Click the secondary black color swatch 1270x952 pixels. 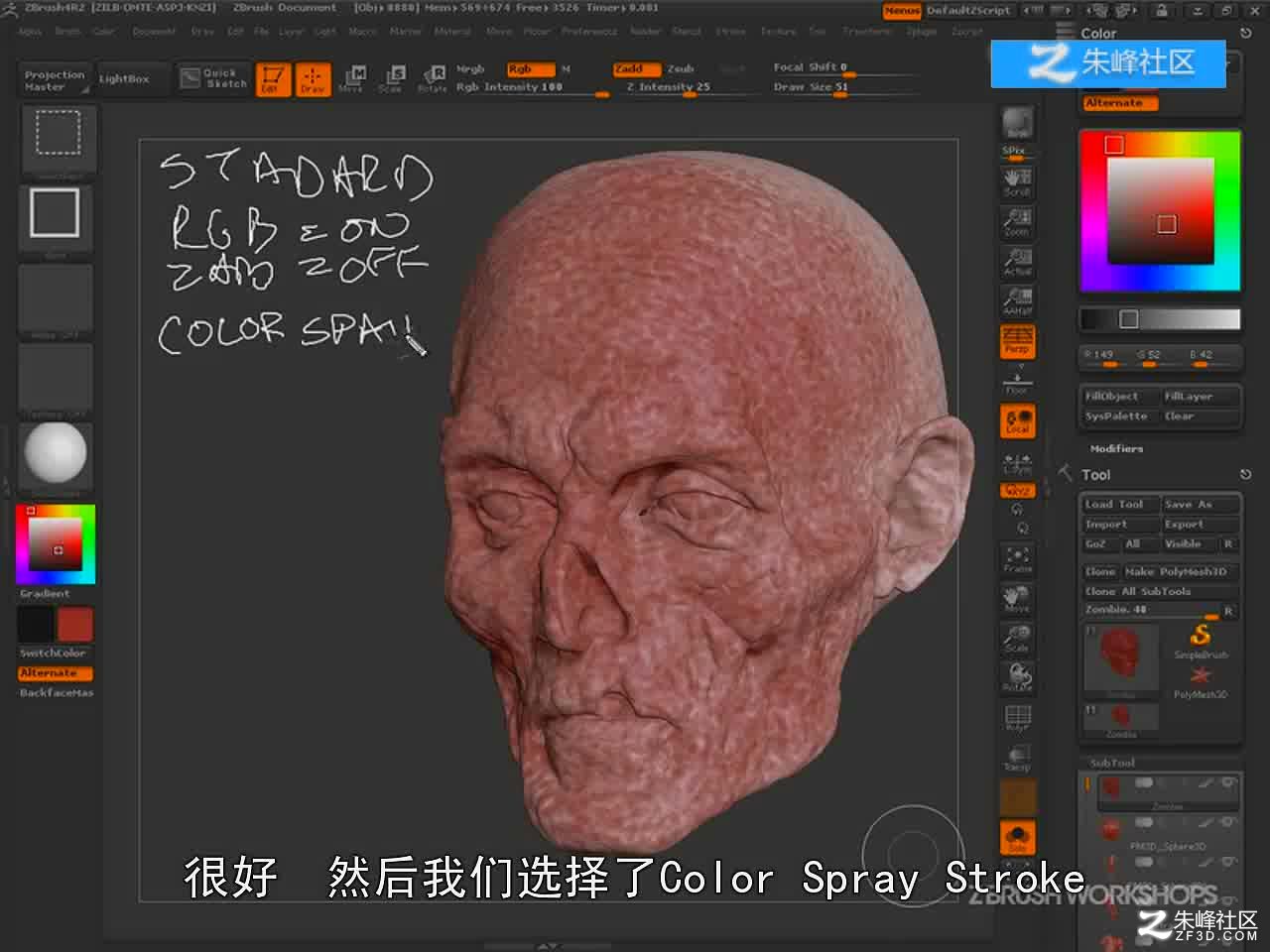coord(36,625)
